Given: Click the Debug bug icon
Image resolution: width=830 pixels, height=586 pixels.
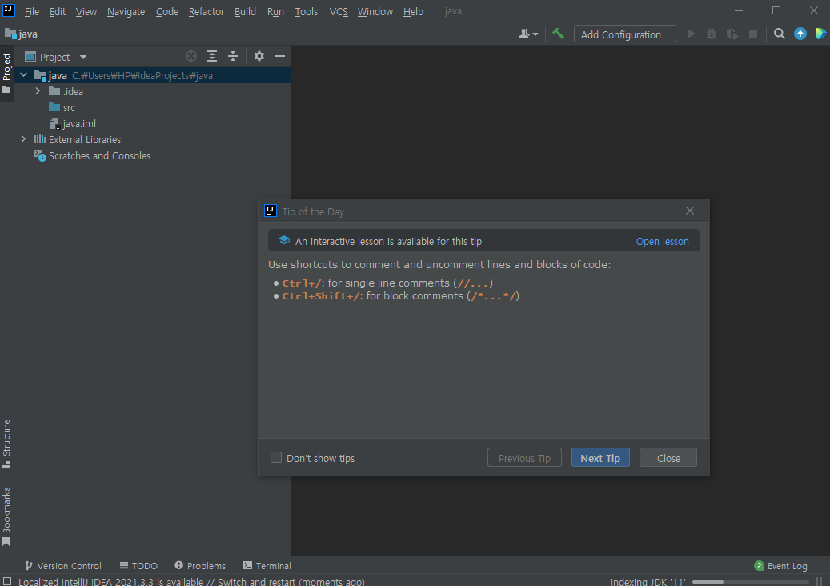Looking at the screenshot, I should [711, 34].
